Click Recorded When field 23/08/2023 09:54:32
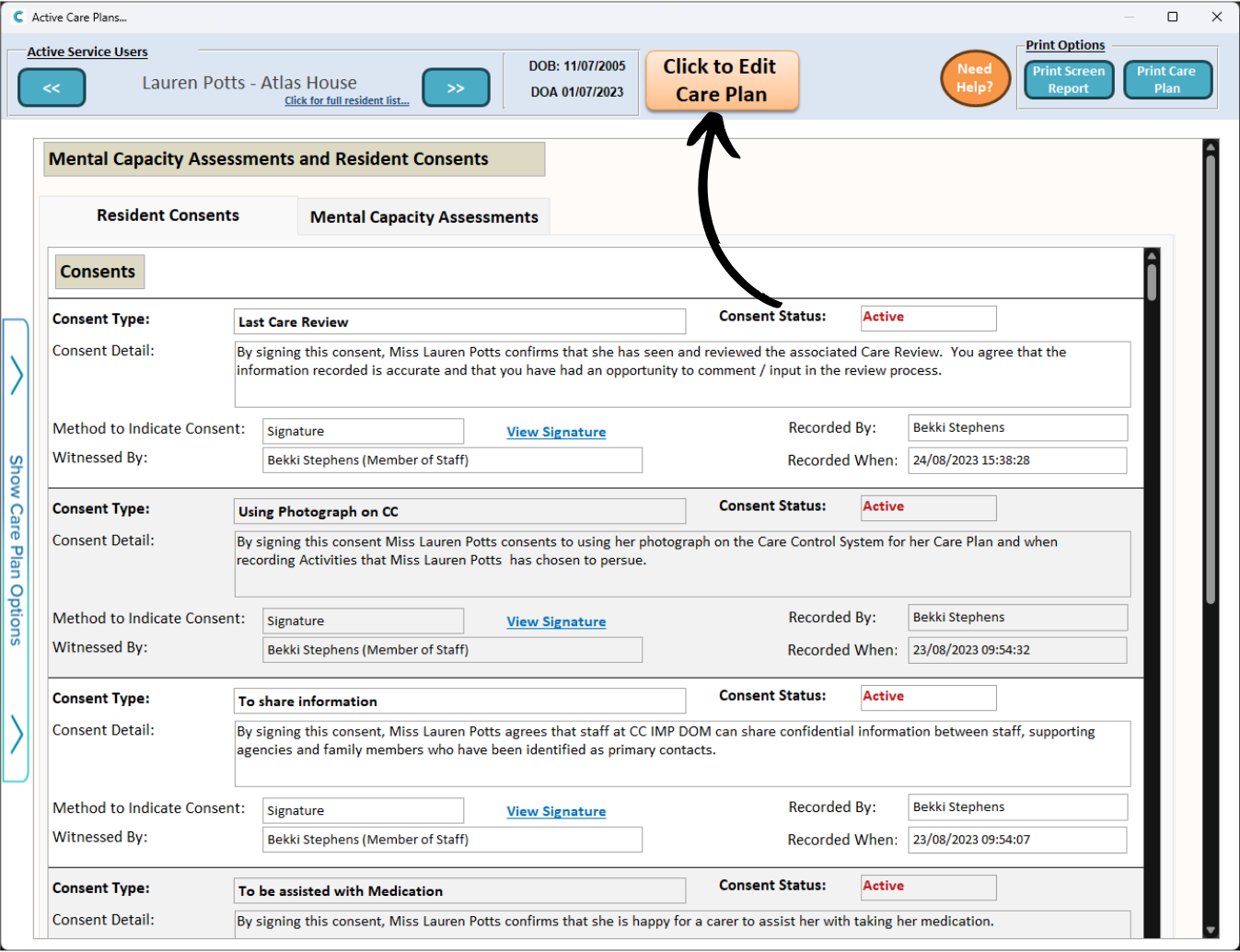The width and height of the screenshot is (1240, 952). (x=1017, y=650)
